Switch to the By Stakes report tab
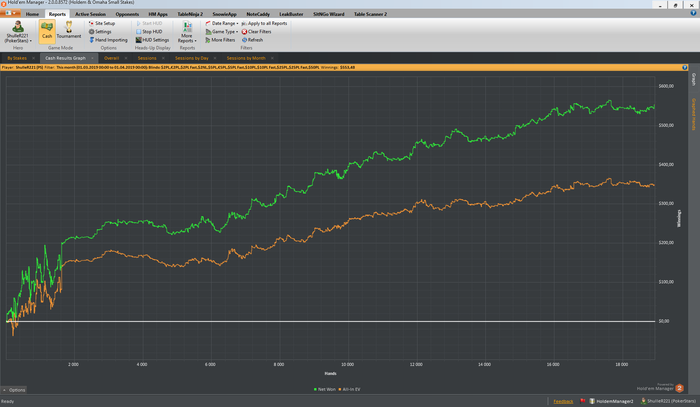Screen dimensions: 700x407 pyautogui.click(x=17, y=58)
